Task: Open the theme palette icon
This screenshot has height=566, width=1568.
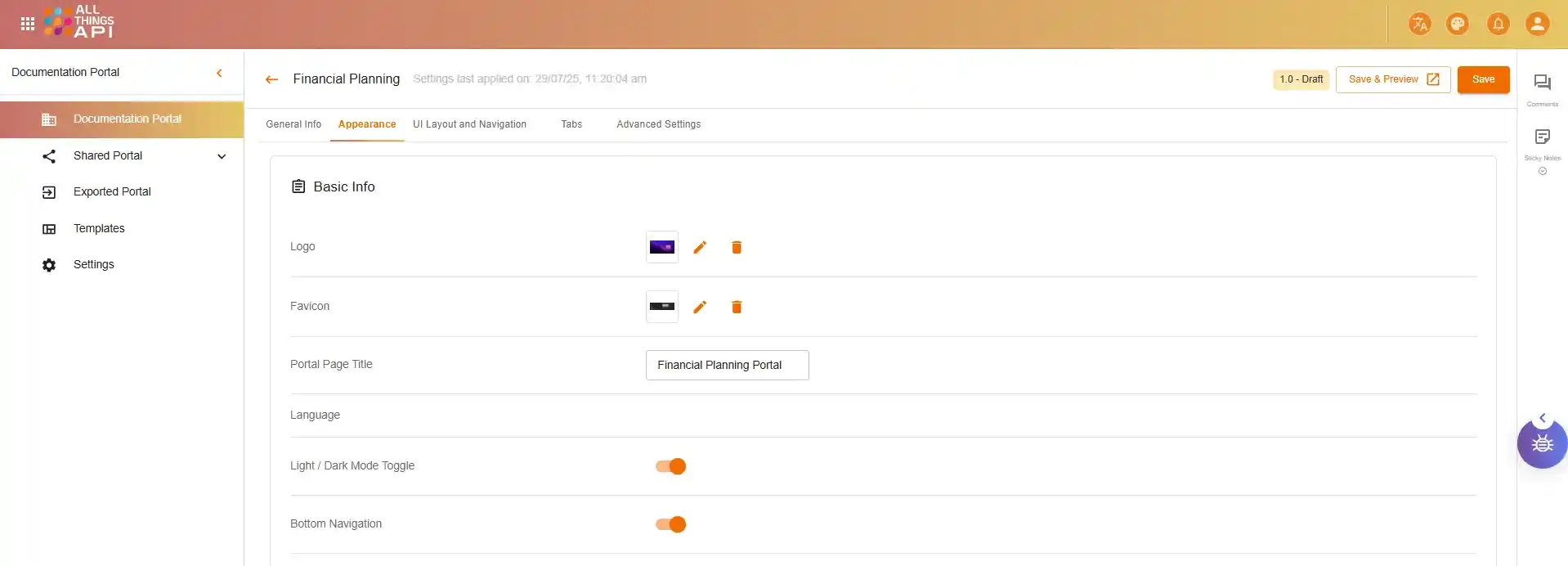Action: [x=1458, y=24]
